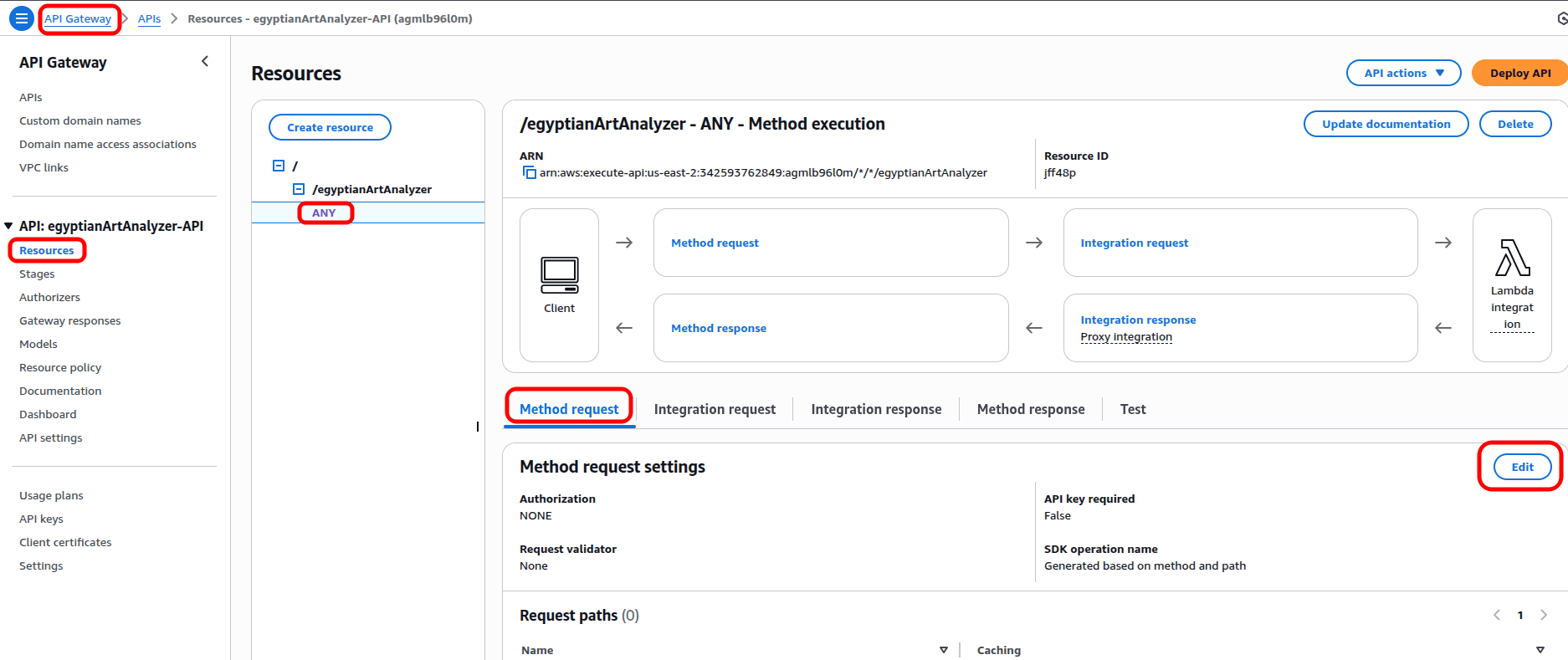The image size is (1568, 660).
Task: Click the Client computer icon
Action: (x=559, y=275)
